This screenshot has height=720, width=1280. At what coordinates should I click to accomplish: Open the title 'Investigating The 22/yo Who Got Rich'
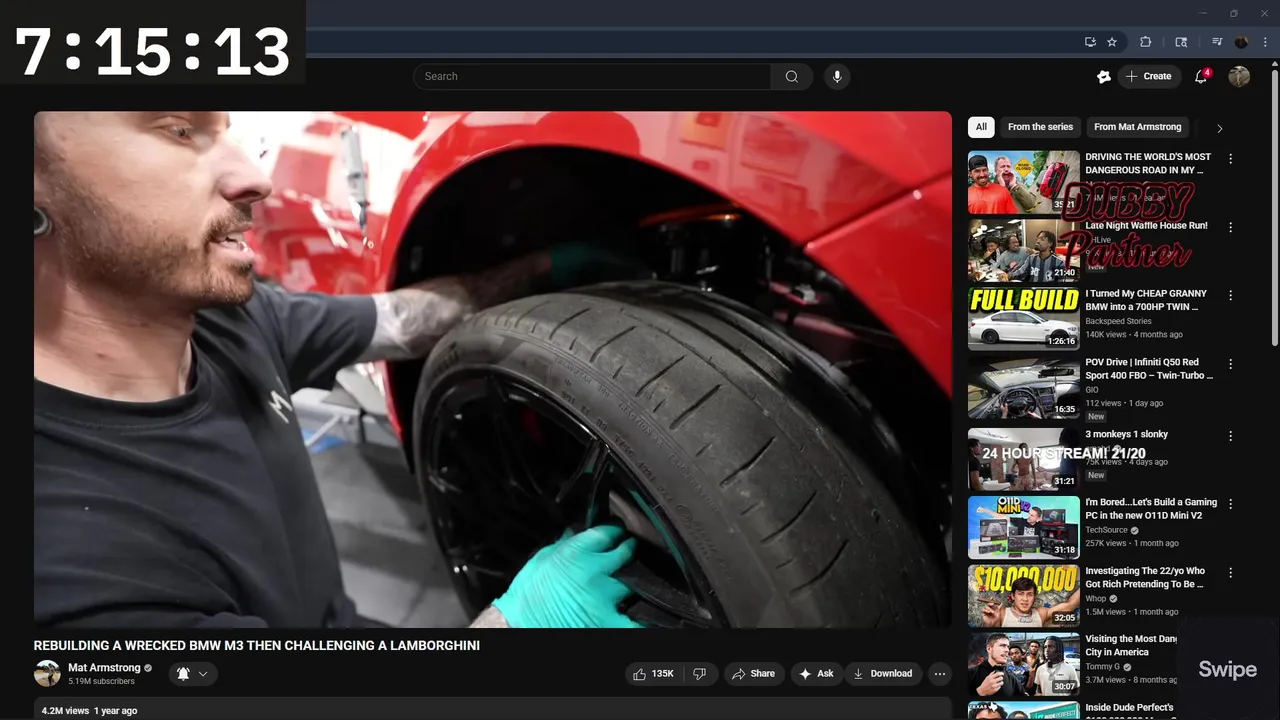click(1145, 577)
